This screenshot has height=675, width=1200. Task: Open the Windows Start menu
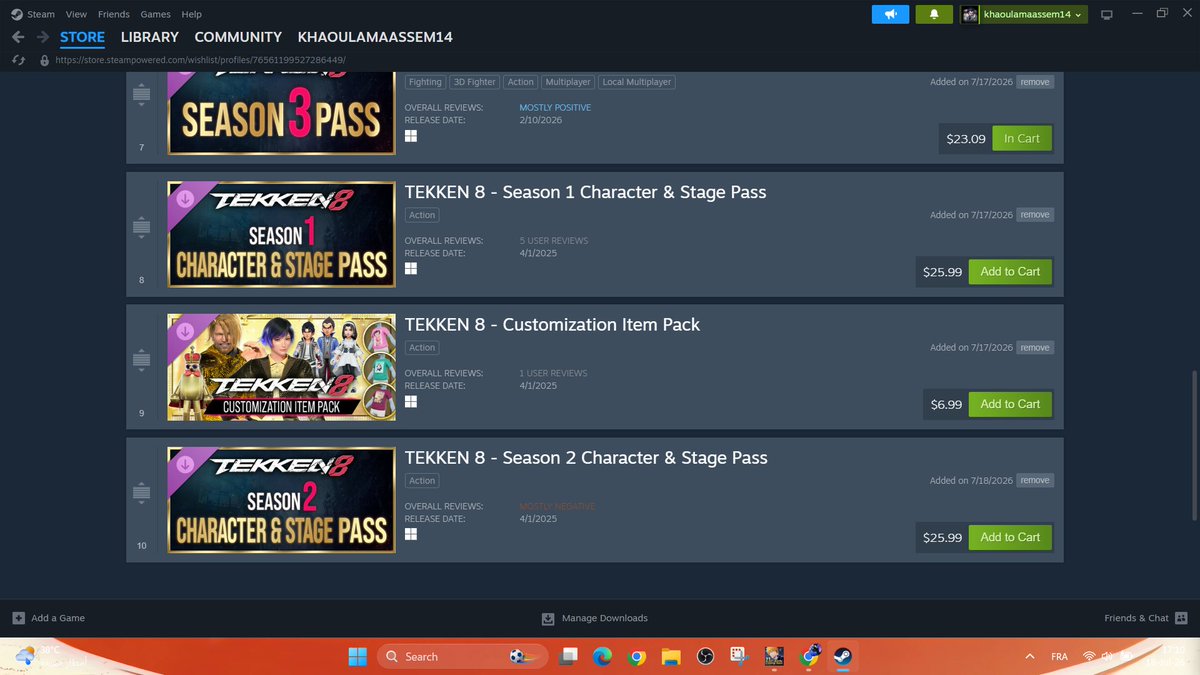tap(357, 656)
